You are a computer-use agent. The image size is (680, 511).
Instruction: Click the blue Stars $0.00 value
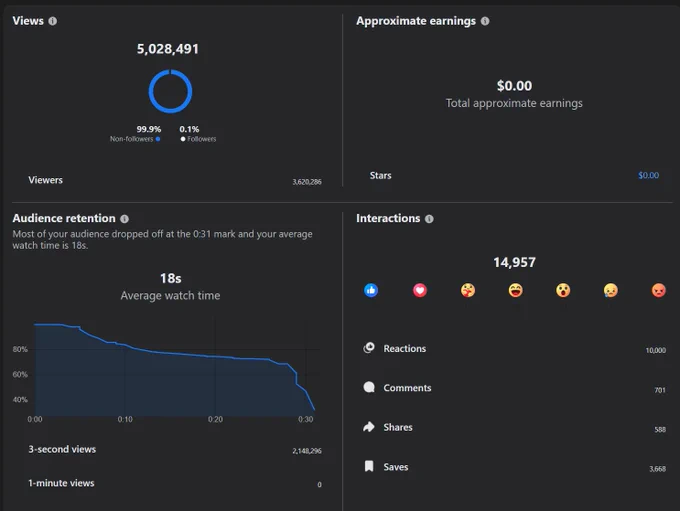648,175
